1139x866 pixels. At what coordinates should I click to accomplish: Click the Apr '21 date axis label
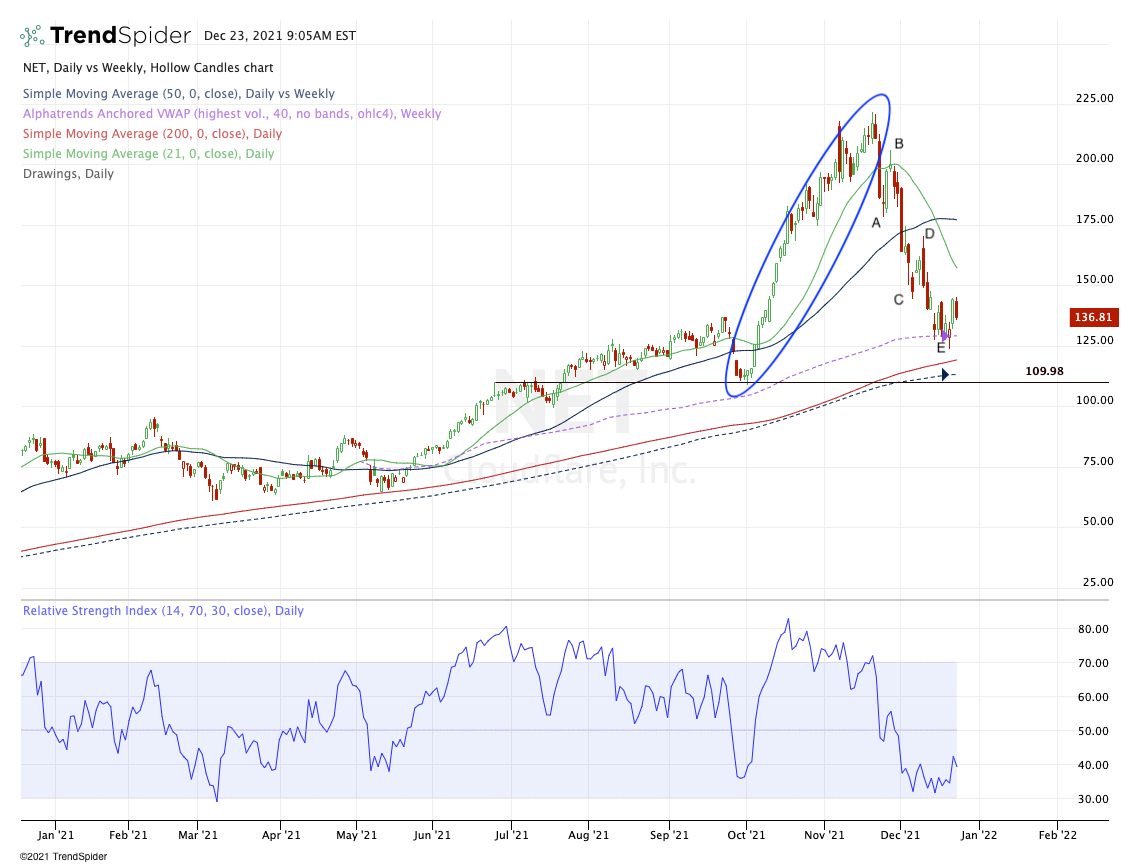[280, 835]
